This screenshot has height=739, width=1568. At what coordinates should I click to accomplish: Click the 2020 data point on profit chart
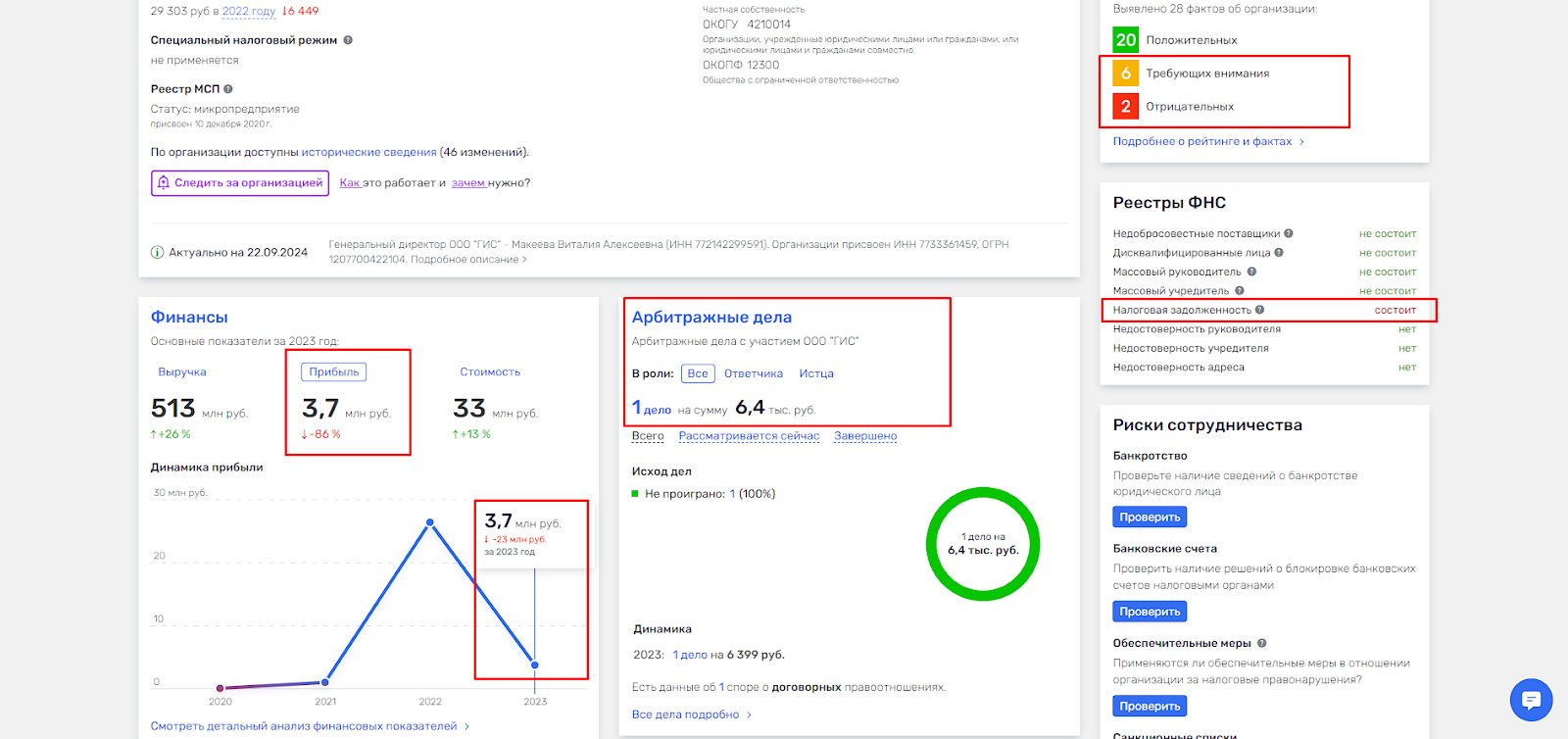pyautogui.click(x=220, y=688)
